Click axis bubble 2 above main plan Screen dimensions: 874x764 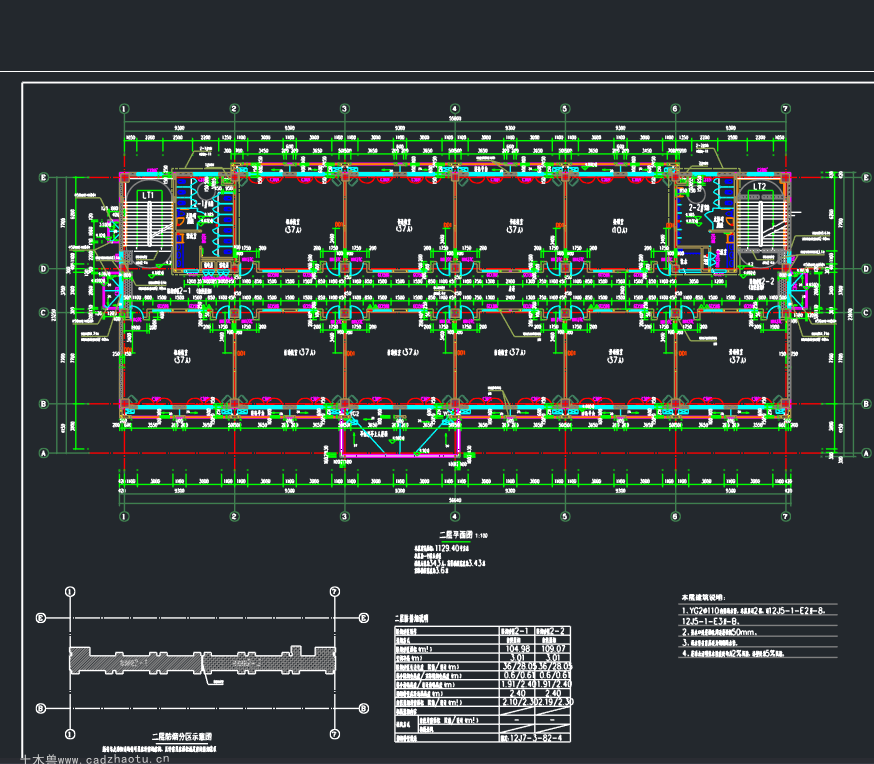pos(234,109)
